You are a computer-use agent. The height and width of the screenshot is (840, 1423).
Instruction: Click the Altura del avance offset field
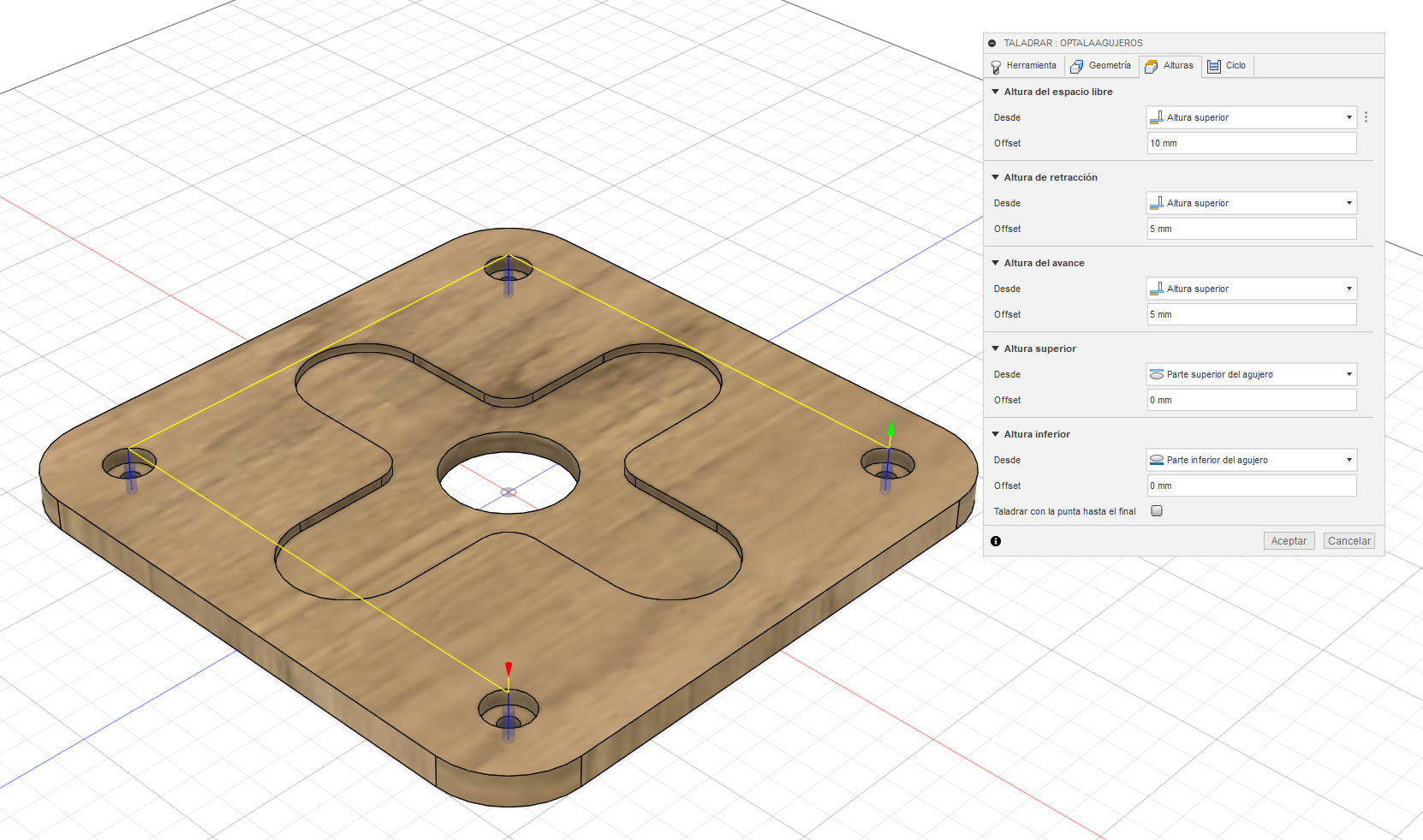tap(1252, 314)
